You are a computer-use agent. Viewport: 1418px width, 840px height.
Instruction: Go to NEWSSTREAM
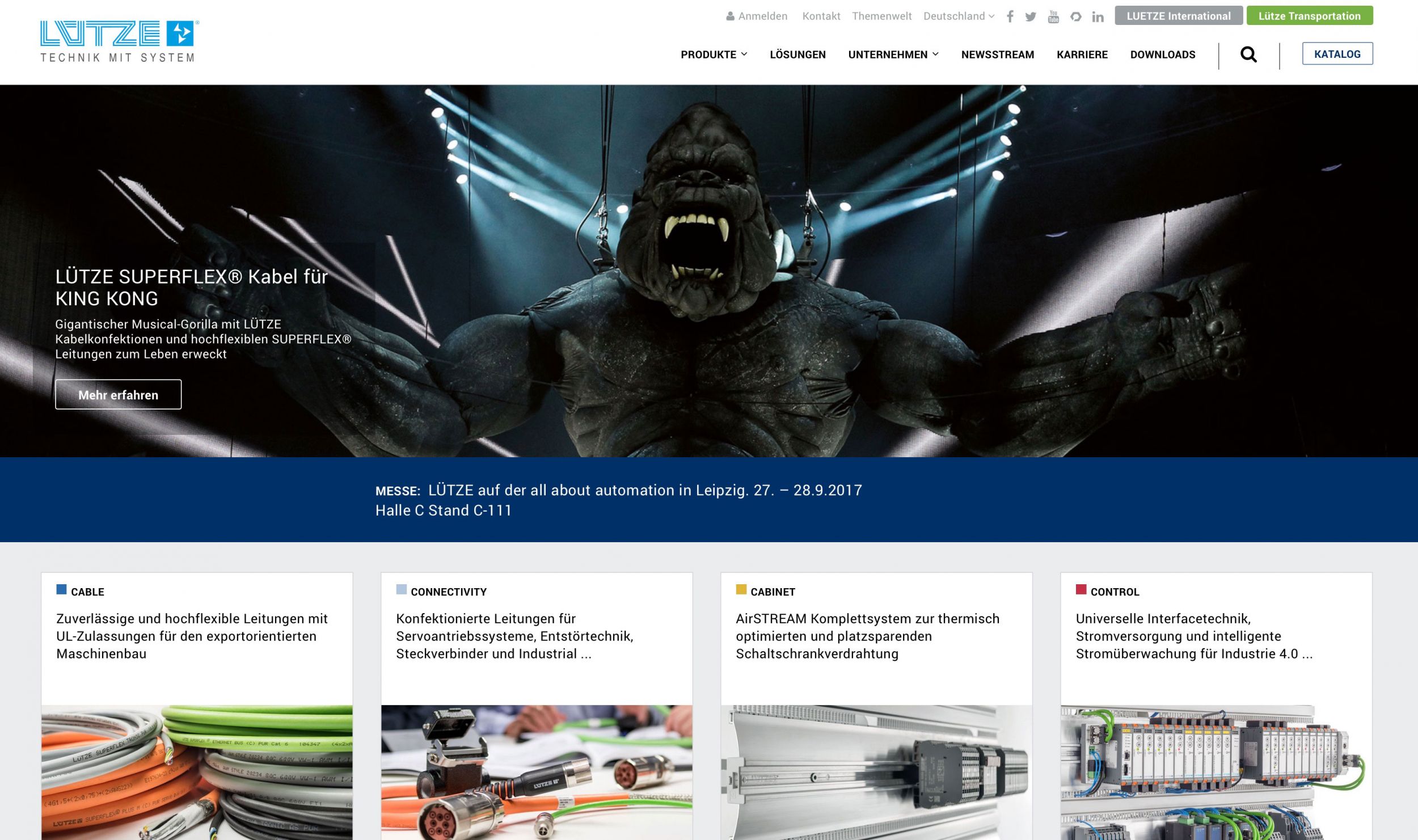click(998, 54)
